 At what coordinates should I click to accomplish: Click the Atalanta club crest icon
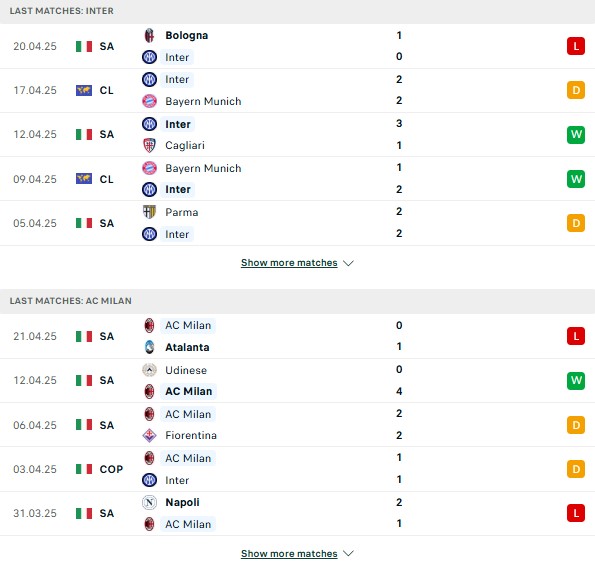point(150,347)
